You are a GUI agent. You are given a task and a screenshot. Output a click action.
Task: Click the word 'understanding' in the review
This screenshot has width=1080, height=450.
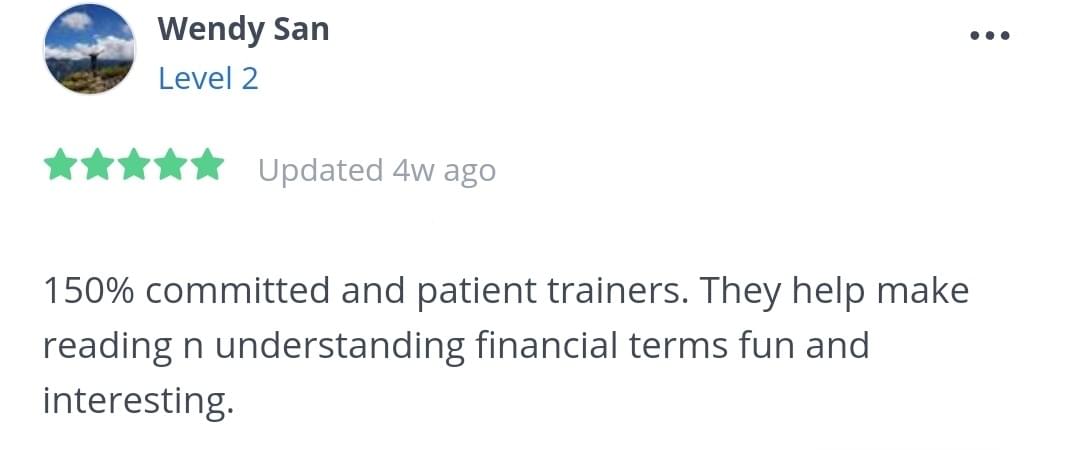coord(340,346)
